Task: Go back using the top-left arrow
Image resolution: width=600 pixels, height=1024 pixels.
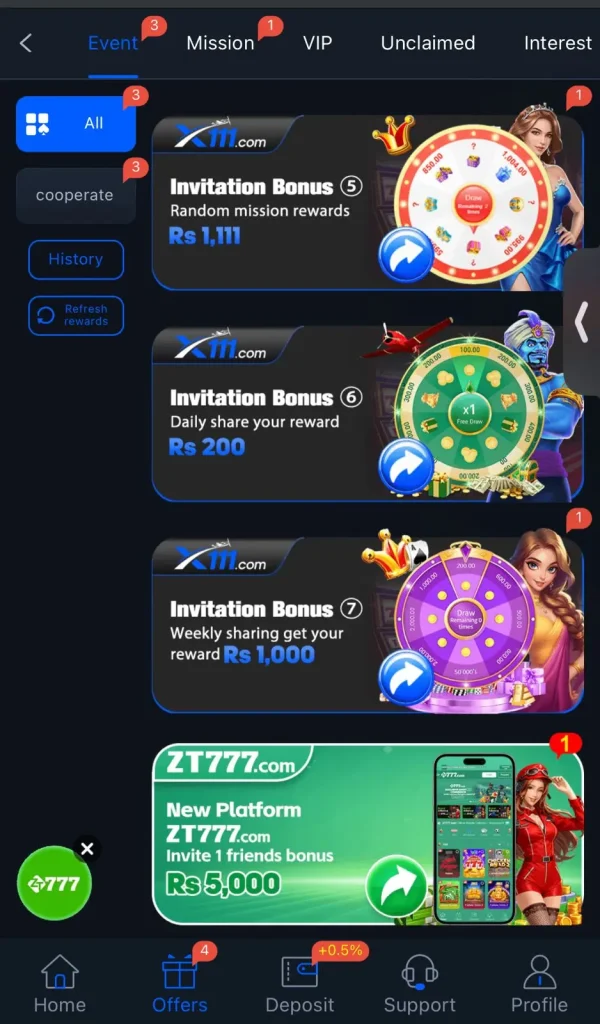Action: click(x=26, y=44)
